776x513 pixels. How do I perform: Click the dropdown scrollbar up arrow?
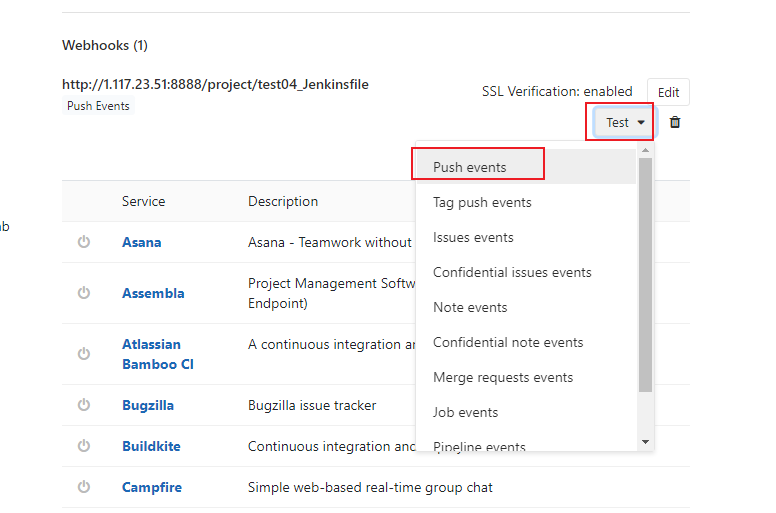click(x=645, y=150)
